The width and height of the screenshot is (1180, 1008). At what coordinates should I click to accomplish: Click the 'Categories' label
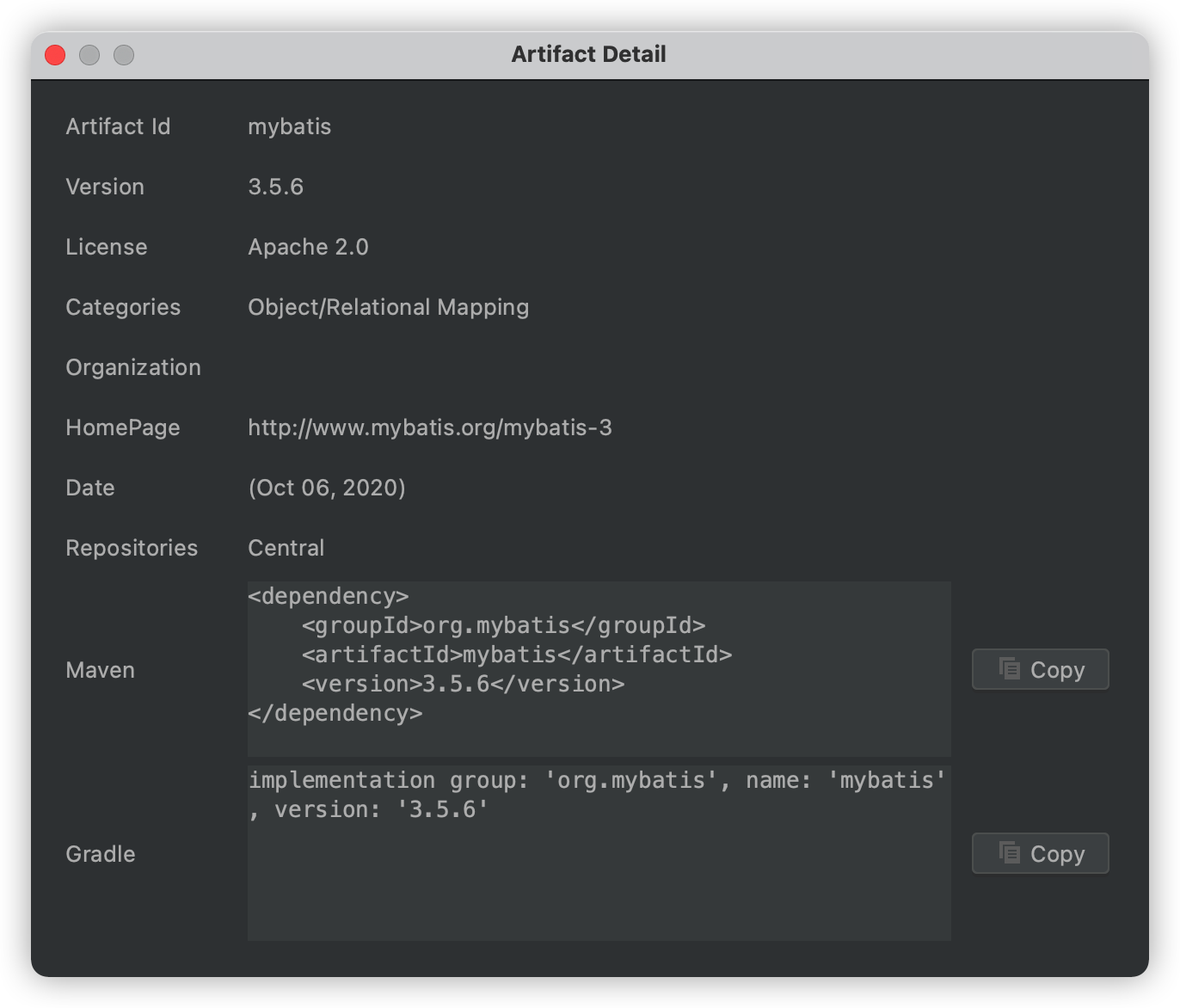[x=123, y=307]
